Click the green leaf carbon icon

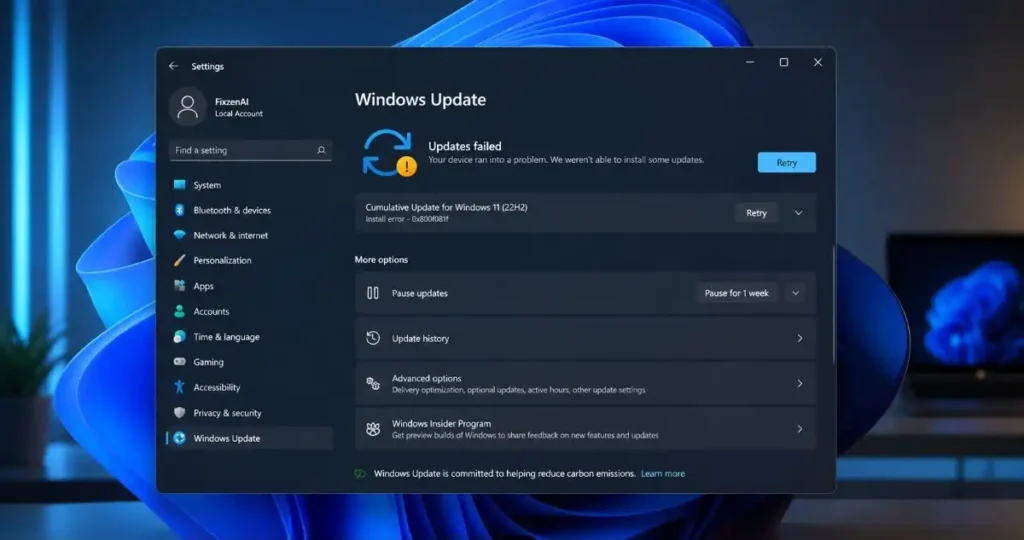click(360, 474)
